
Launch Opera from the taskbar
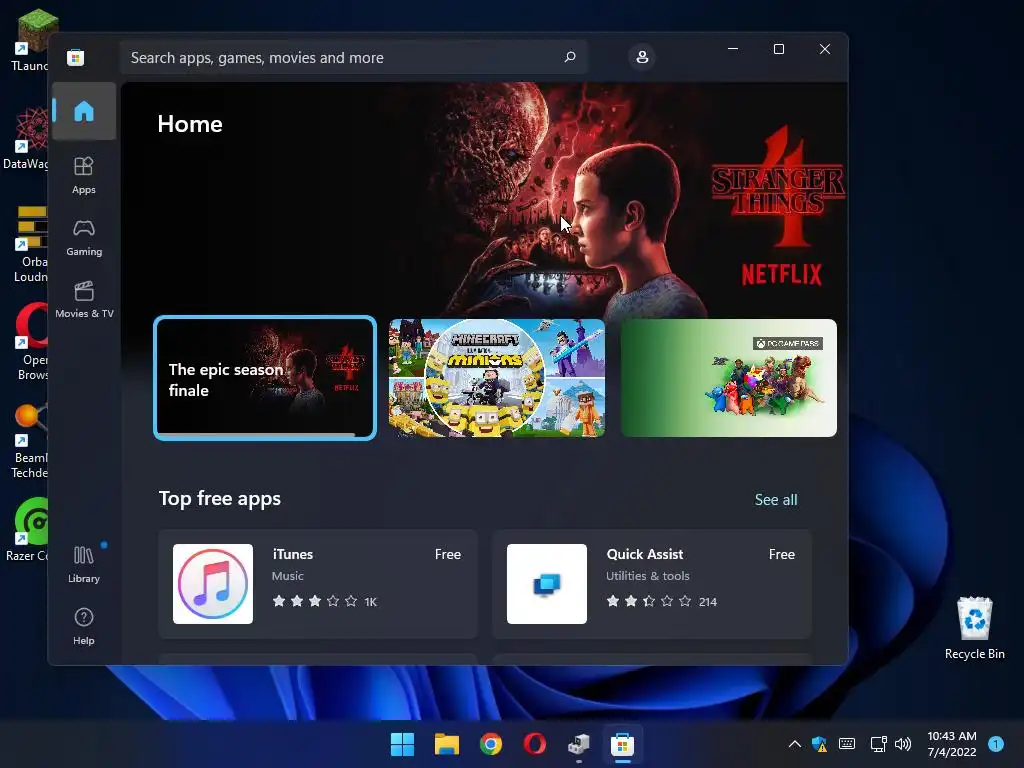(x=535, y=744)
